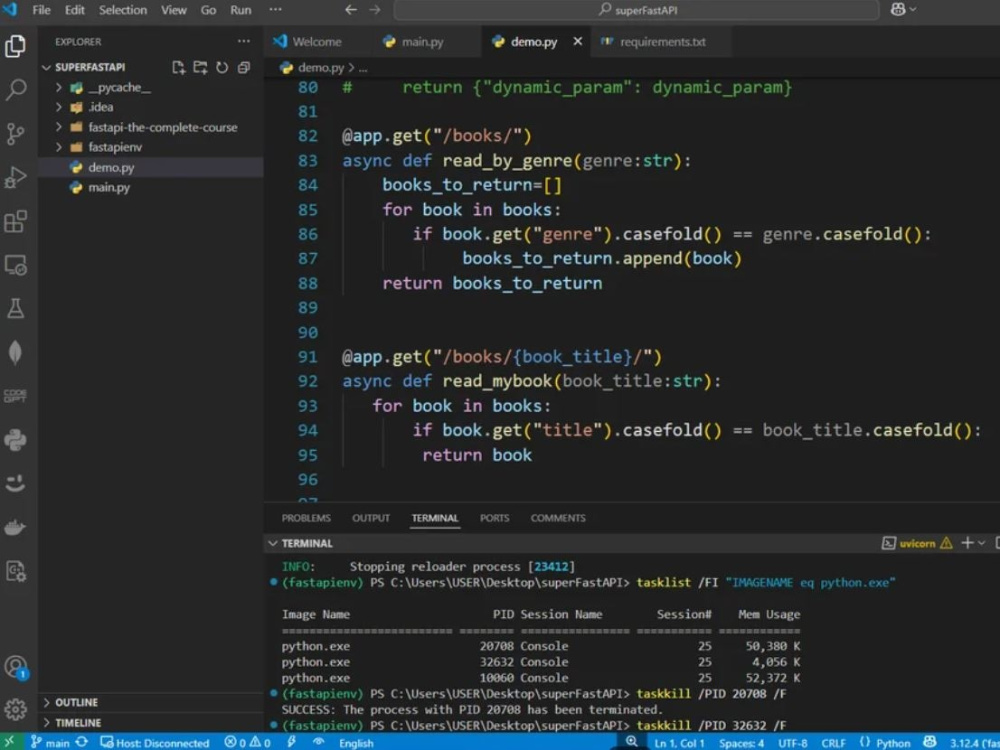Open the Docker whale icon
Viewport: 1000px width, 750px height.
pyautogui.click(x=15, y=527)
